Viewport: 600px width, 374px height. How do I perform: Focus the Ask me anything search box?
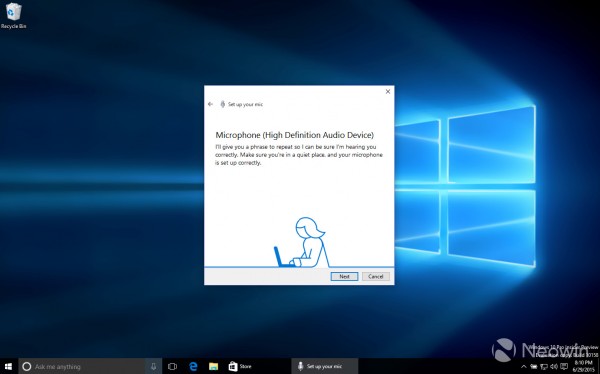82,367
